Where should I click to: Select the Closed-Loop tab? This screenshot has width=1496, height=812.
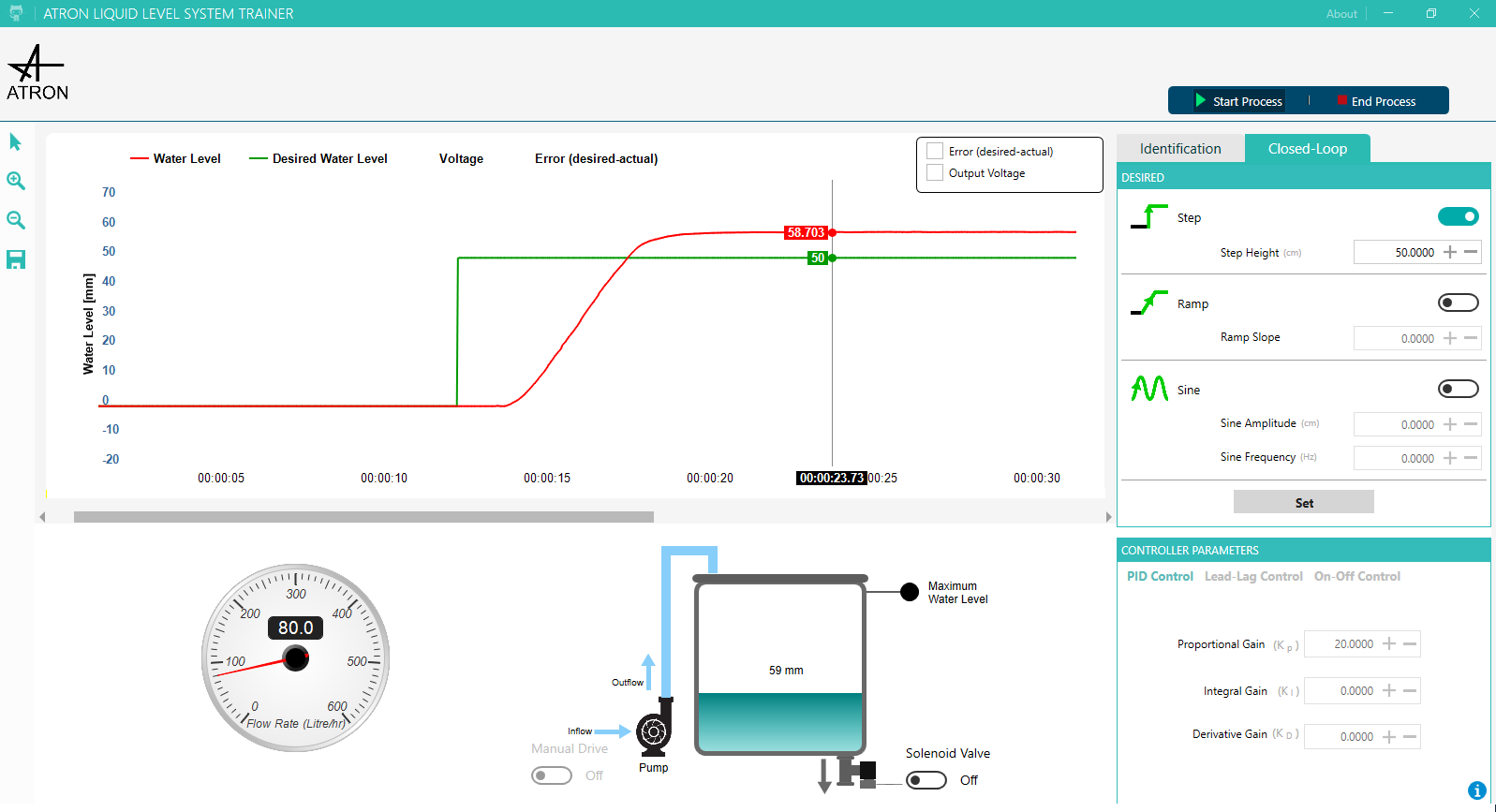coord(1308,148)
